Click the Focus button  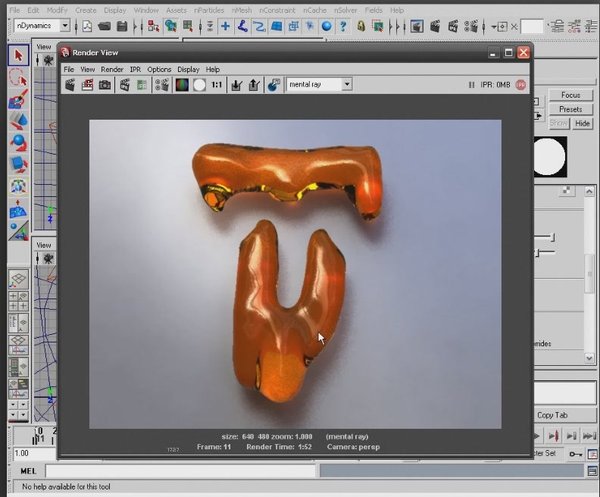(x=570, y=95)
